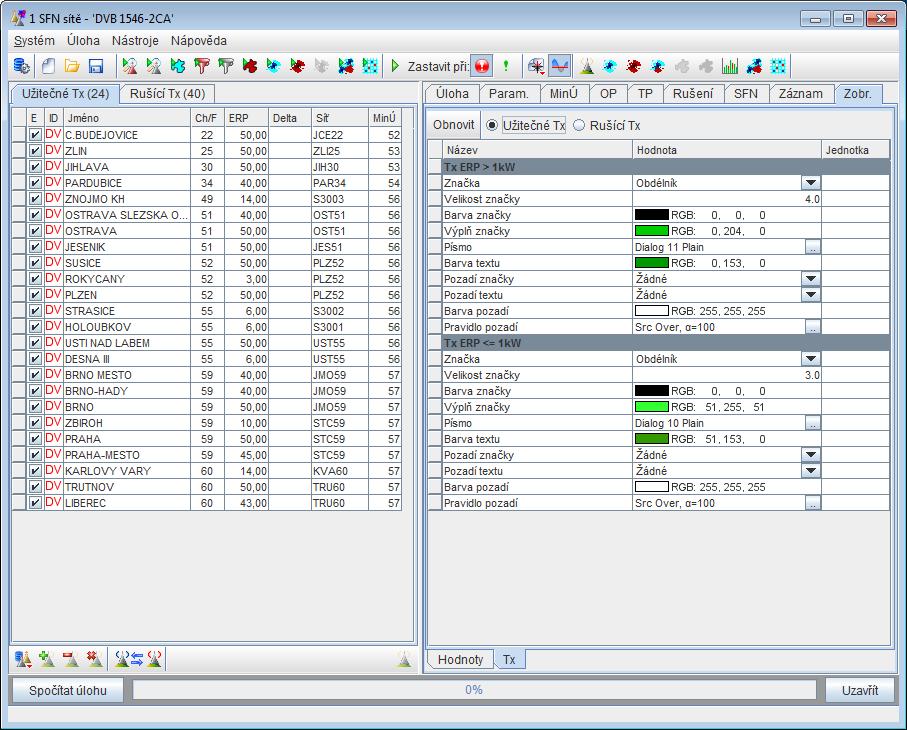Uncheck the C.BUDEJOVICE enable checkbox
This screenshot has height=730, width=907.
pos(35,135)
